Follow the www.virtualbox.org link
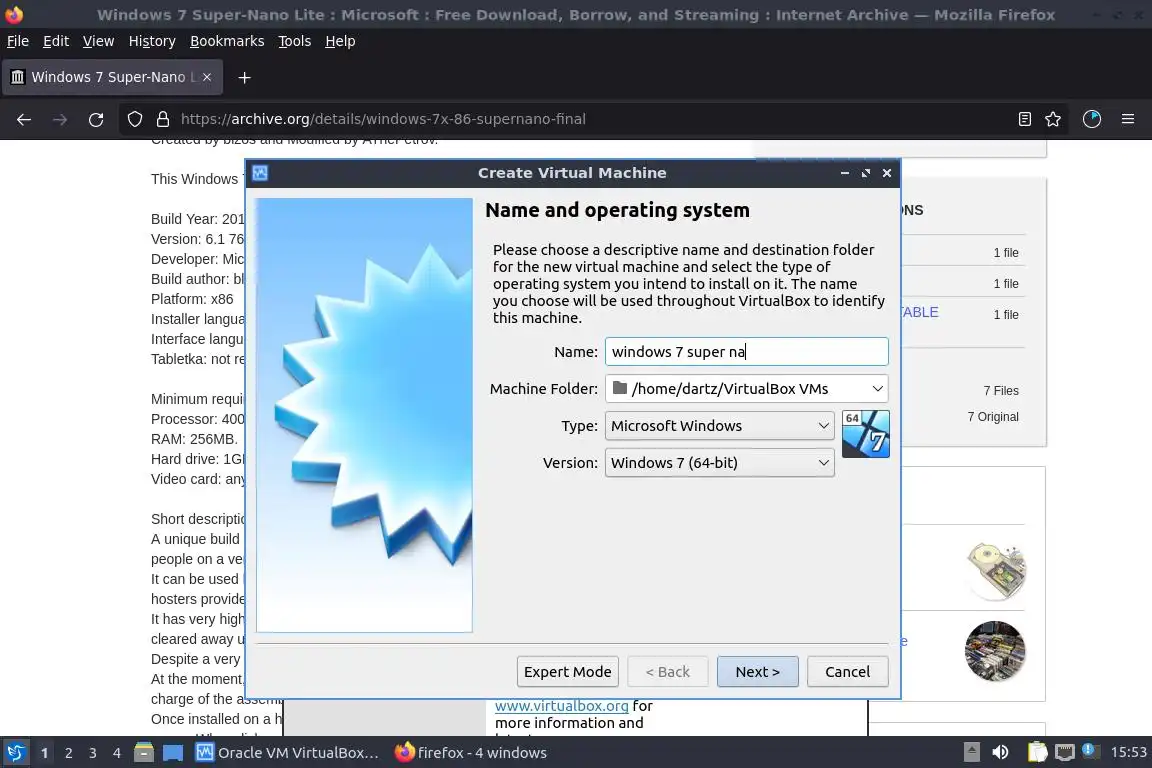 click(561, 706)
